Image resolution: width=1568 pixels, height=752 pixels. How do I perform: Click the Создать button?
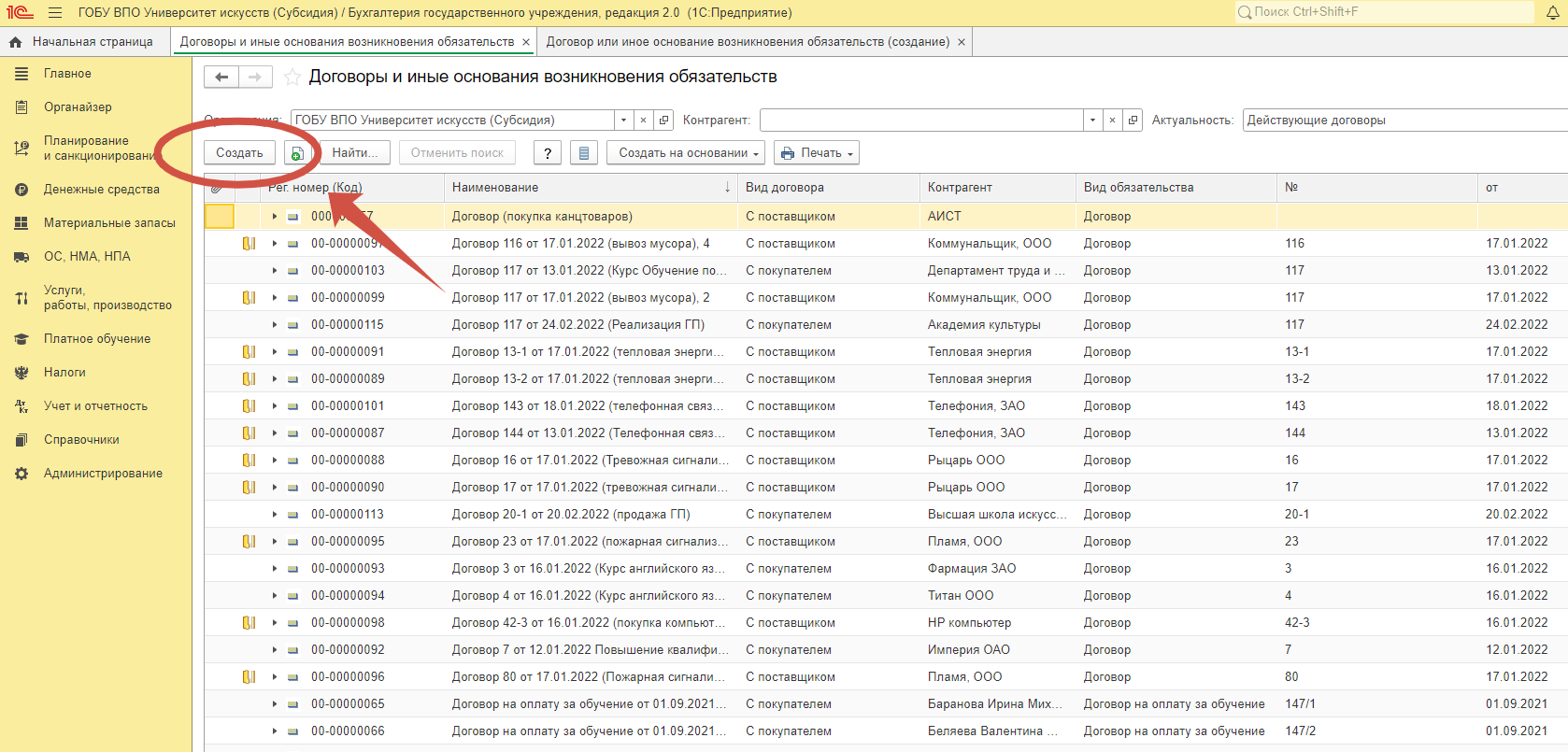point(239,153)
